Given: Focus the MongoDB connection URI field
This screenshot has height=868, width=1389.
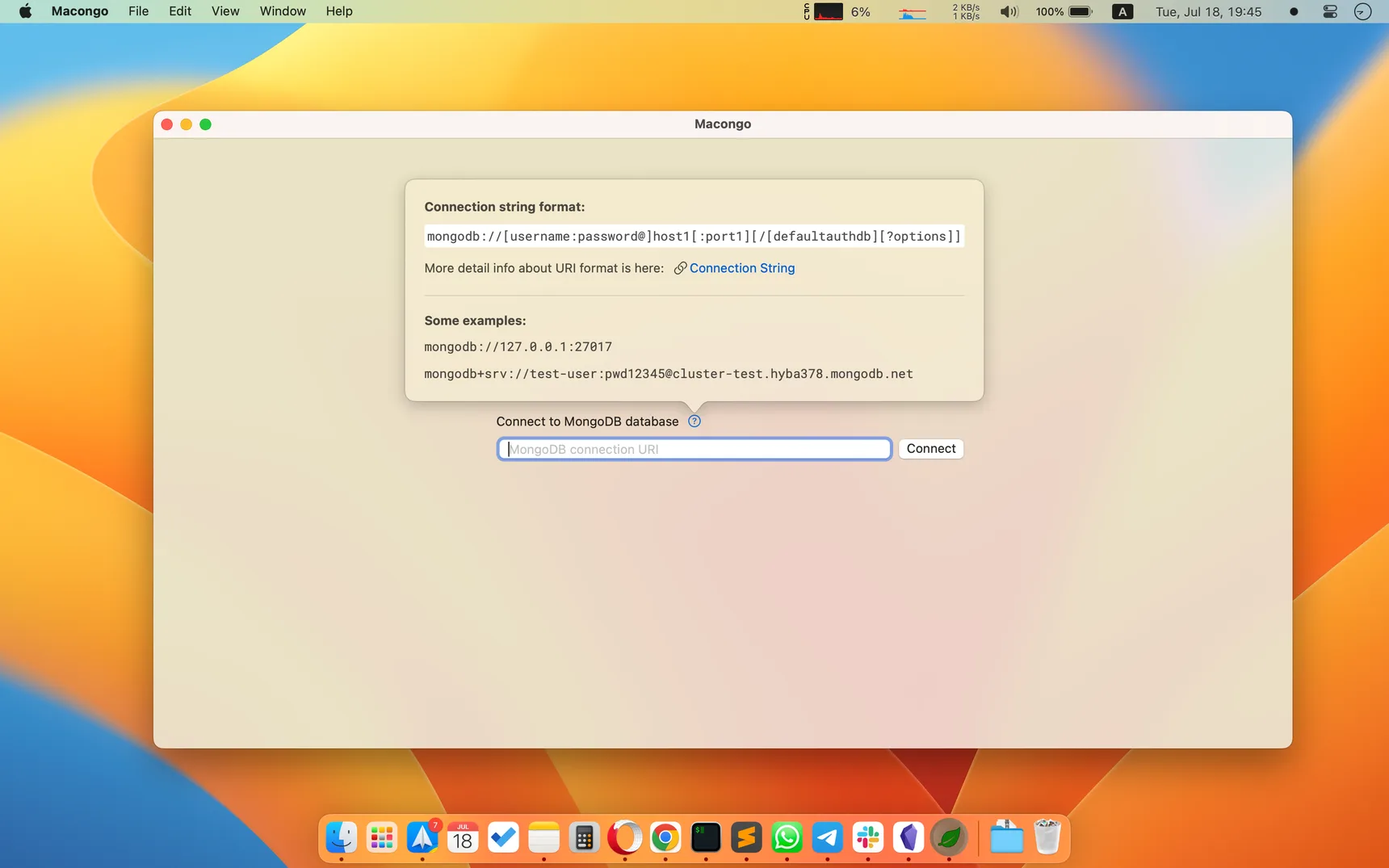Looking at the screenshot, I should pyautogui.click(x=694, y=449).
